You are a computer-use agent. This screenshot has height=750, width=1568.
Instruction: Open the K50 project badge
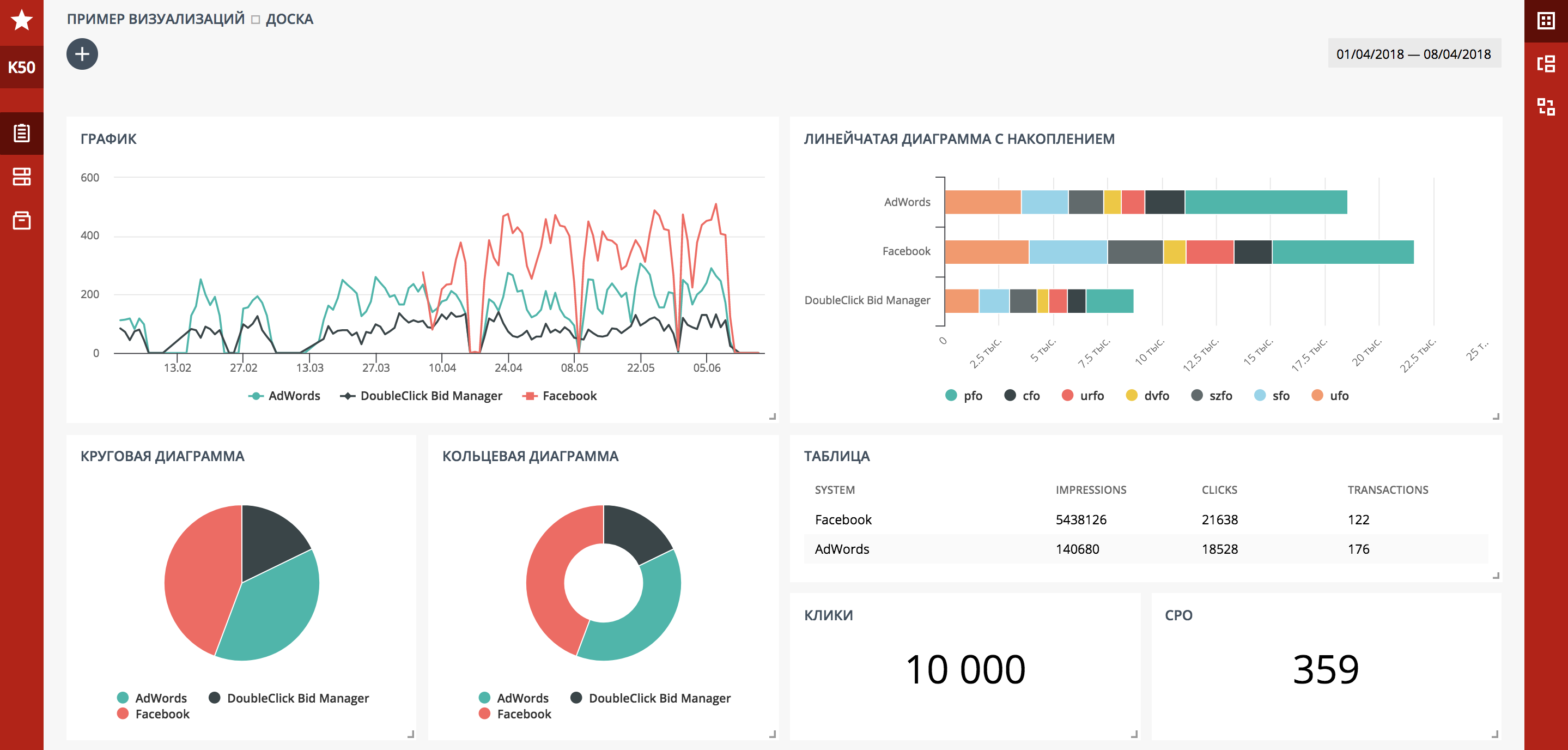click(22, 67)
